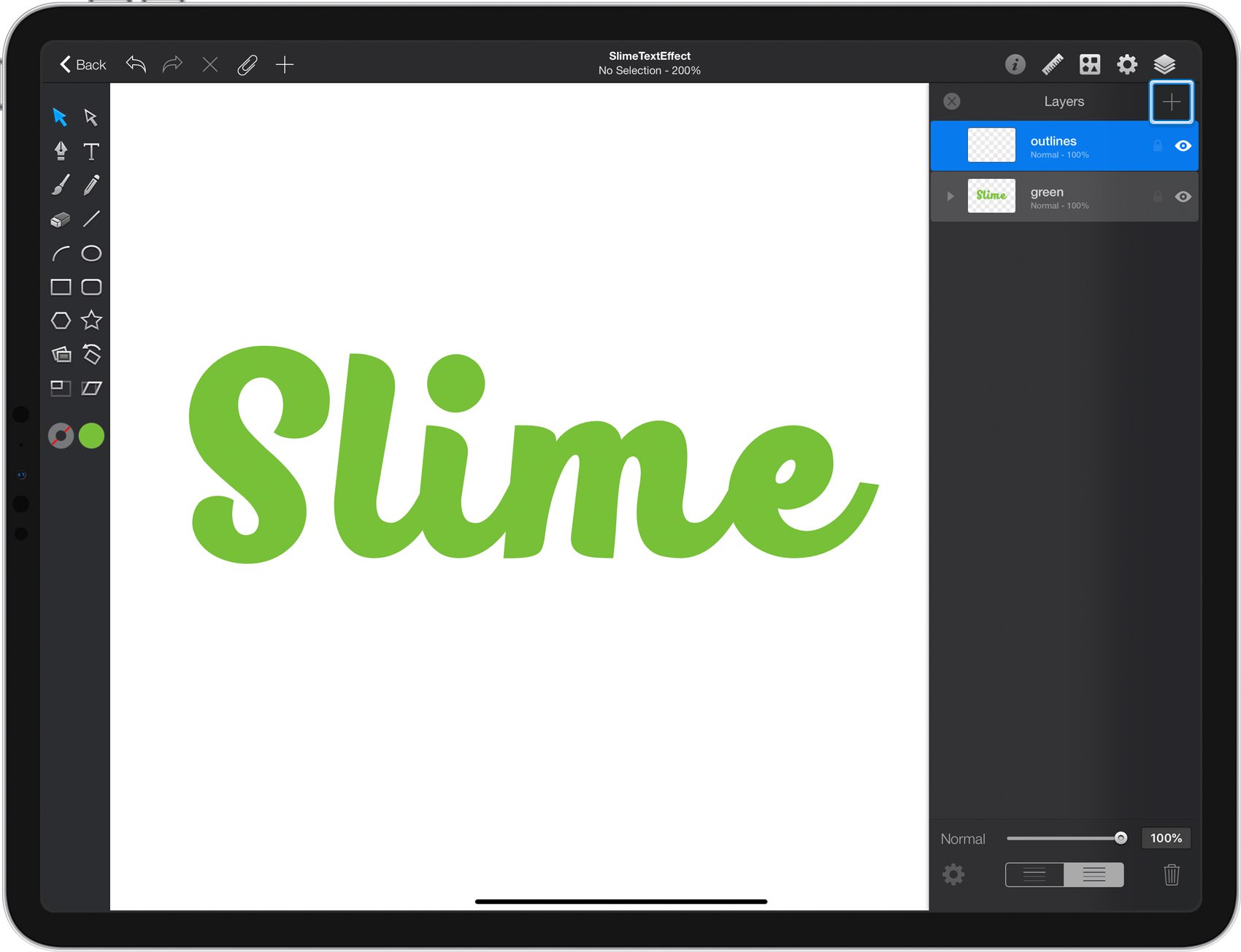Choose the Brush tool
The image size is (1241, 952).
click(x=61, y=185)
